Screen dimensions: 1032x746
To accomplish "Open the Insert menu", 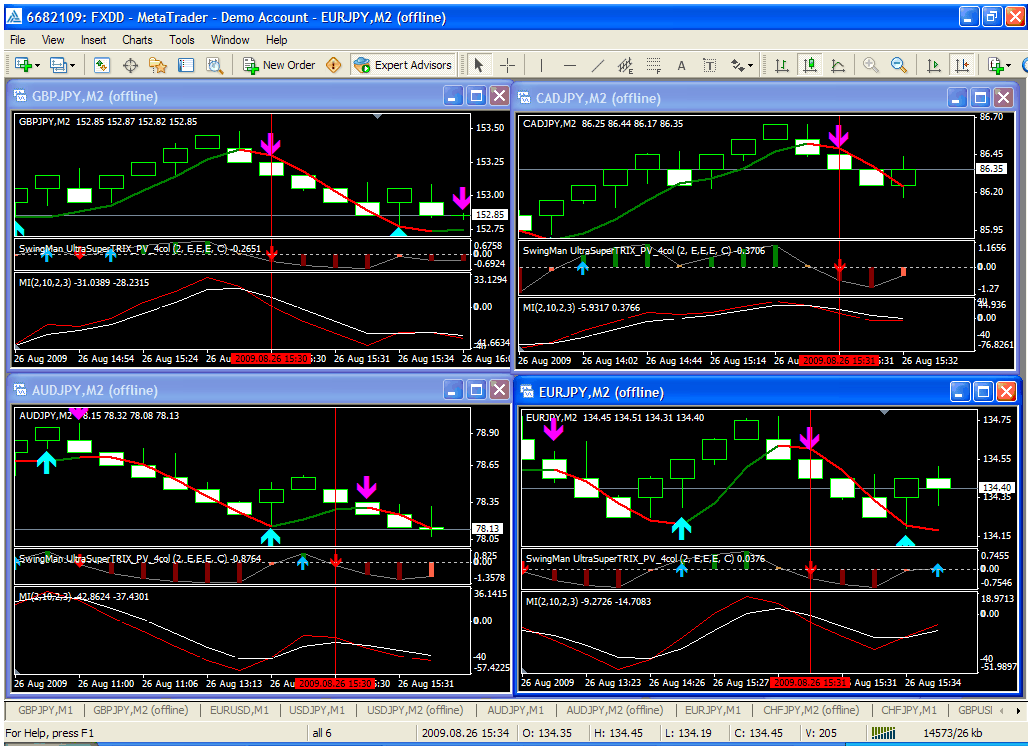I will (93, 40).
